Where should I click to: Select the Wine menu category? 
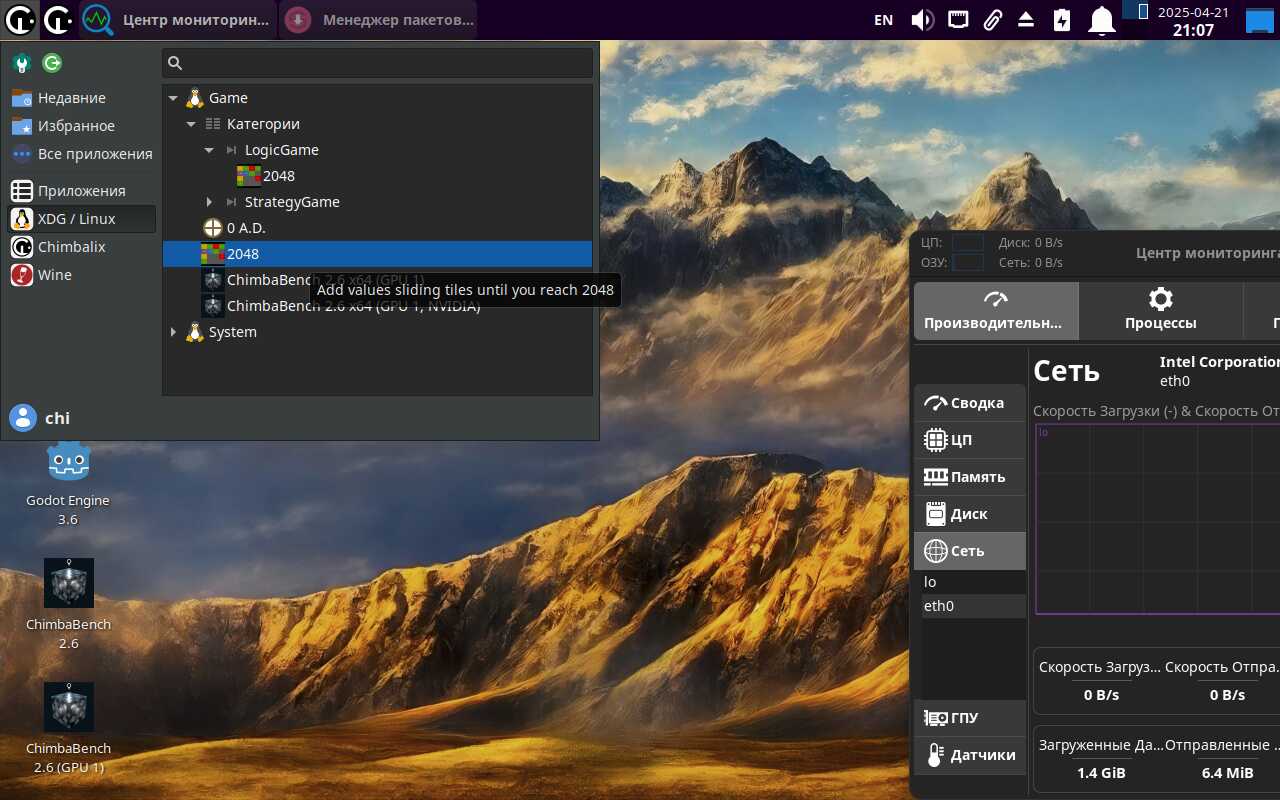coord(82,275)
